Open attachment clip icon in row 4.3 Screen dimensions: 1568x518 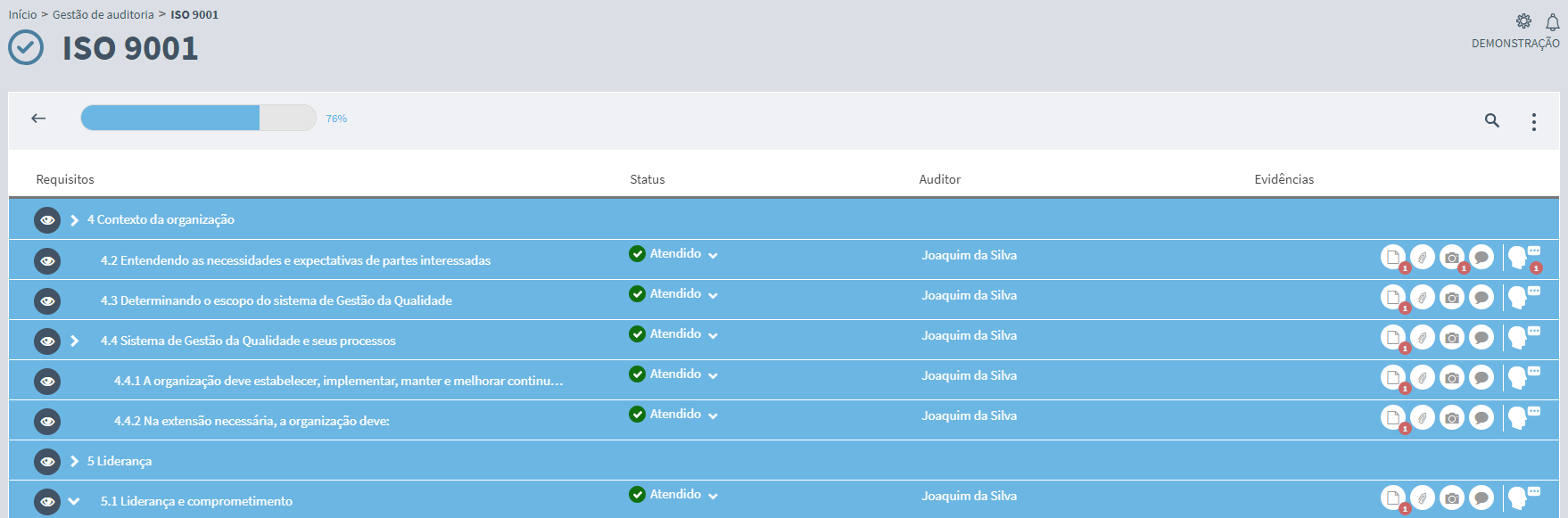click(1423, 297)
